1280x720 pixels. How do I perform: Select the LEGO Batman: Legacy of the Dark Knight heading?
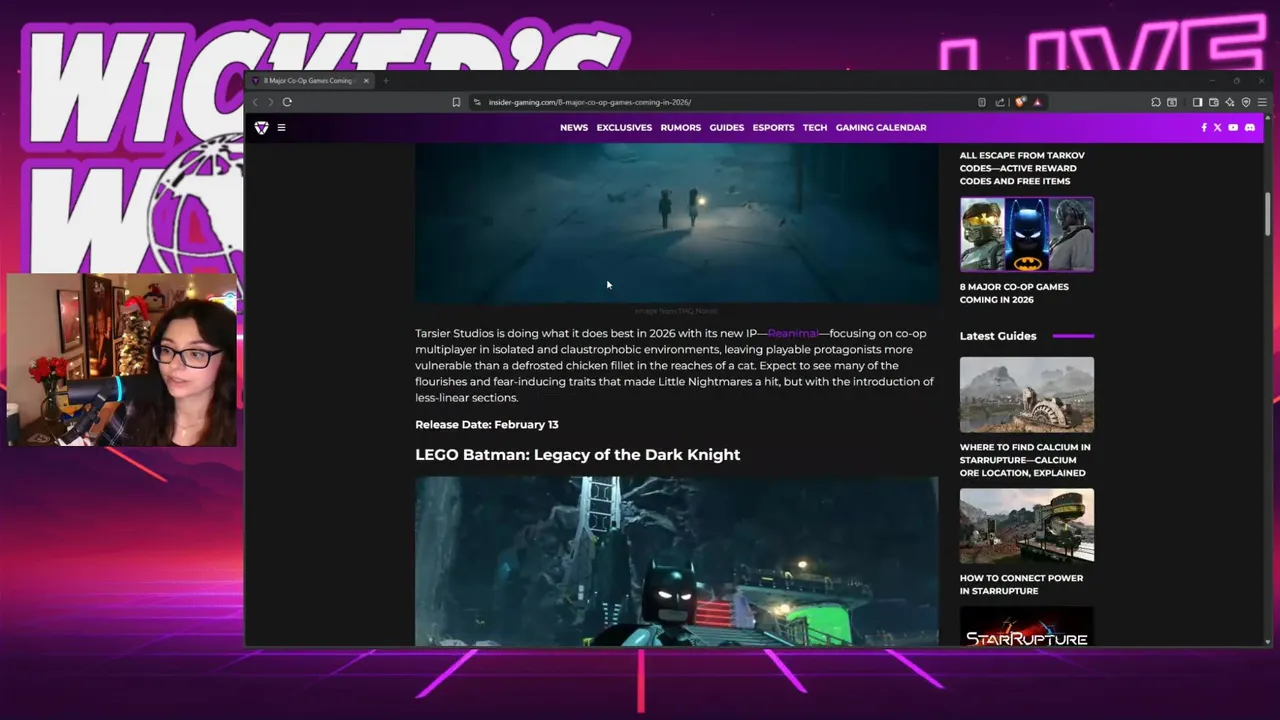pyautogui.click(x=578, y=455)
